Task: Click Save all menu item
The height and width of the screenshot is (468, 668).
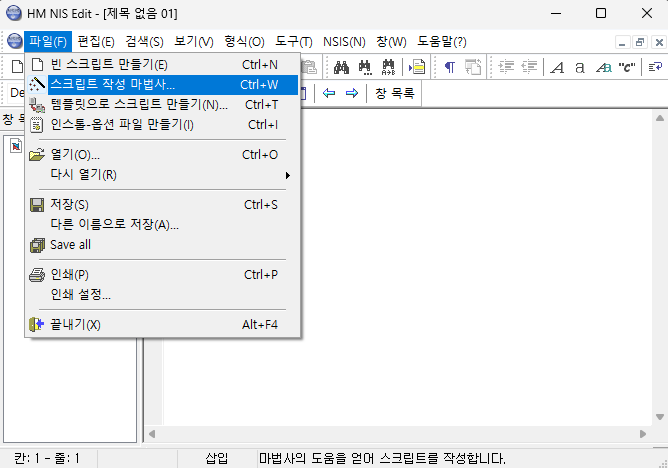Action: (x=163, y=244)
